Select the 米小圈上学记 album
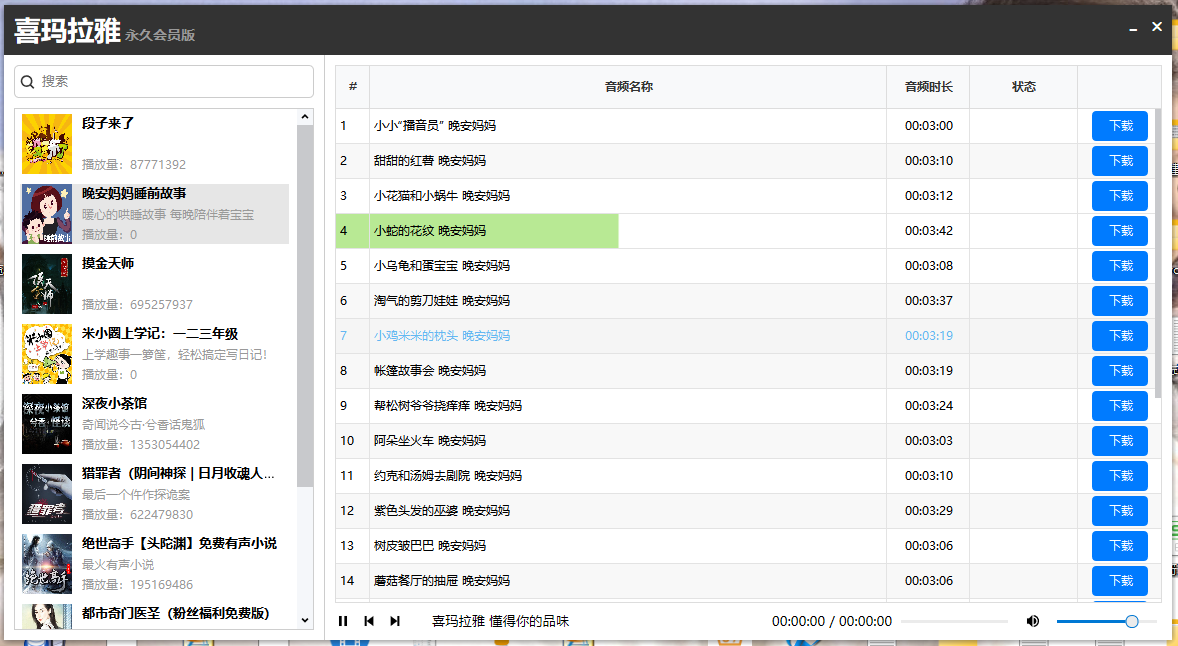This screenshot has height=646, width=1178. point(47,354)
